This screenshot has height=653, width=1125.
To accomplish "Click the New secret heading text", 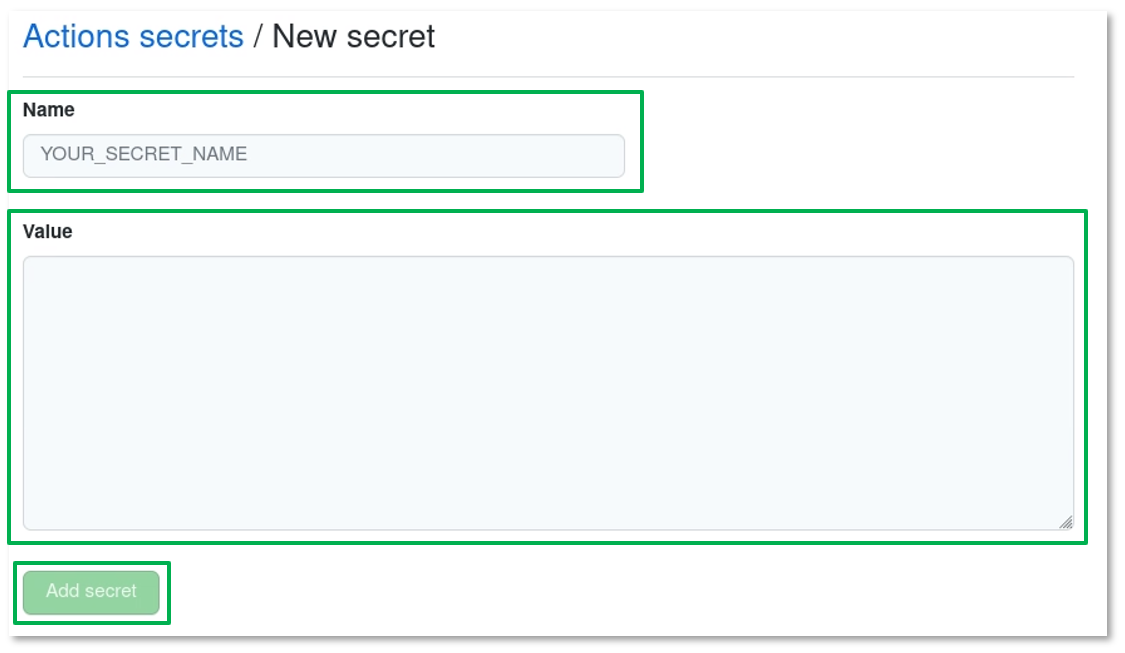I will click(354, 37).
